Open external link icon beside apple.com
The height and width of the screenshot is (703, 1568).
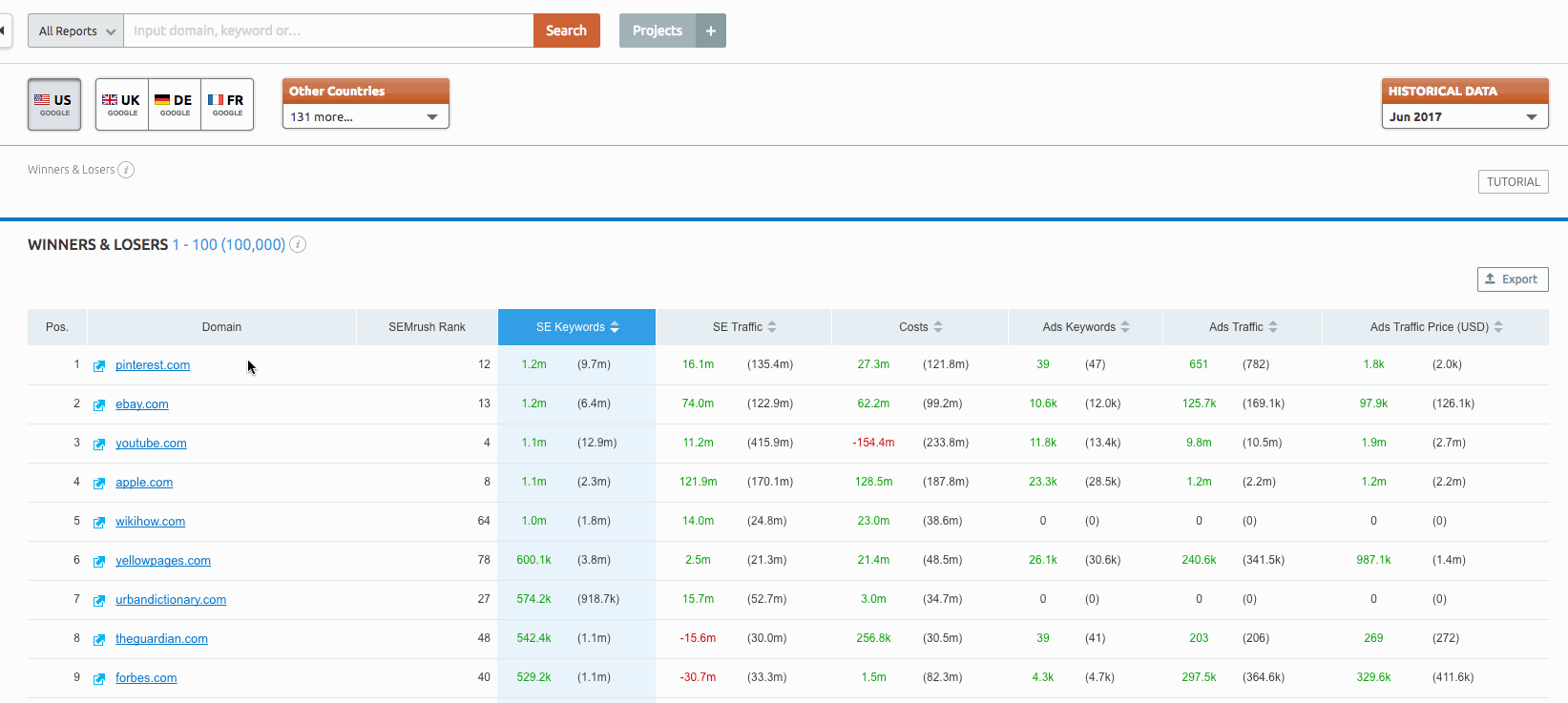coord(99,484)
